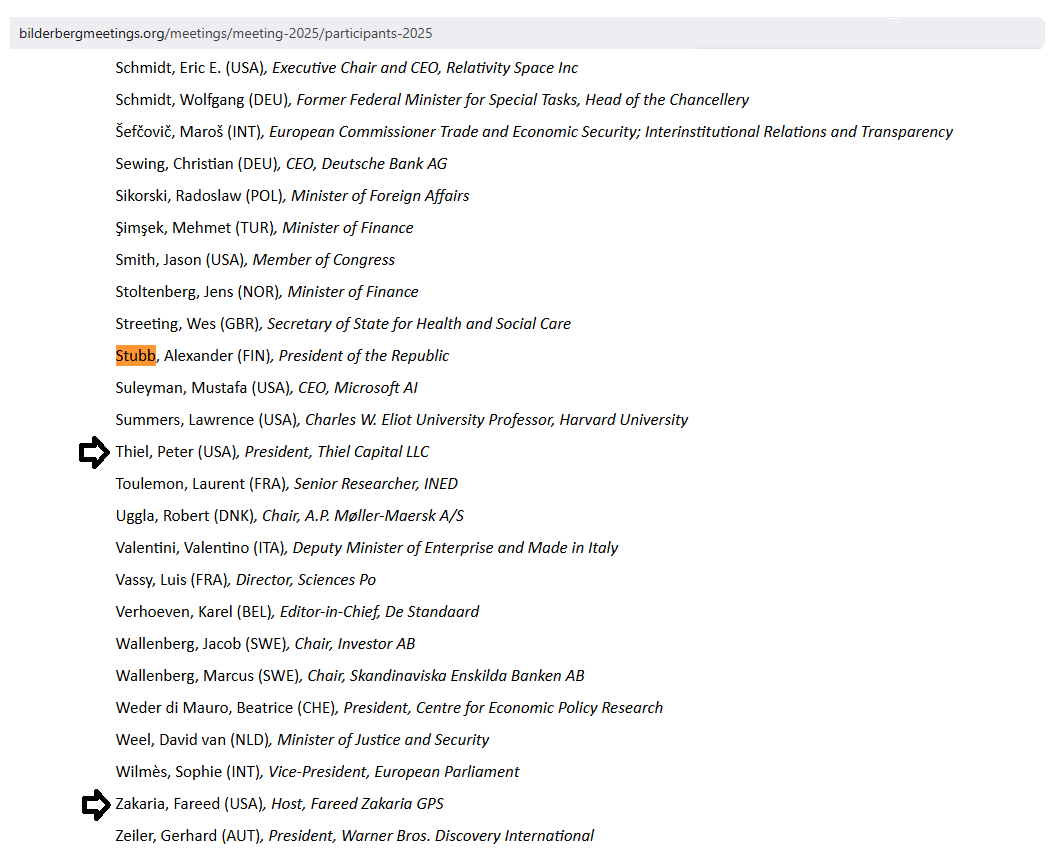The image size is (1048, 852).
Task: Select the Sikorski, Radoslaw entry
Action: pyautogui.click(x=292, y=196)
